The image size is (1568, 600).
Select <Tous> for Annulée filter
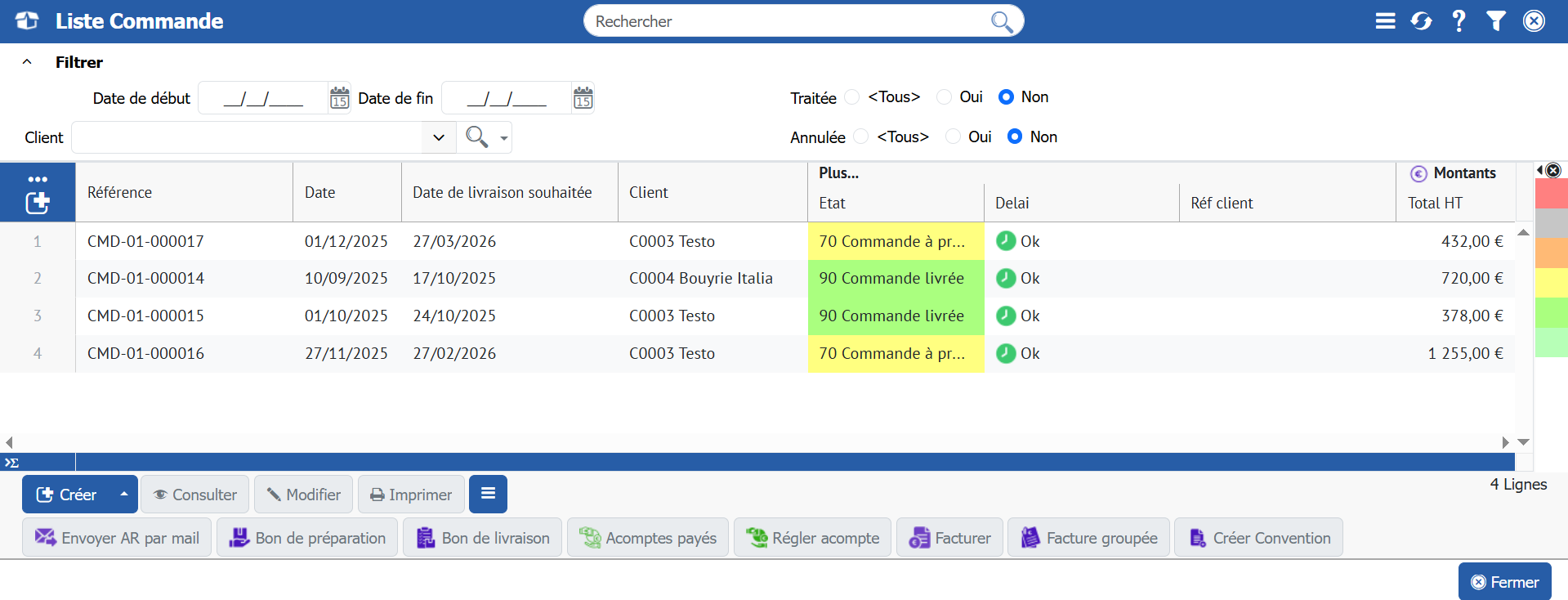(x=861, y=137)
